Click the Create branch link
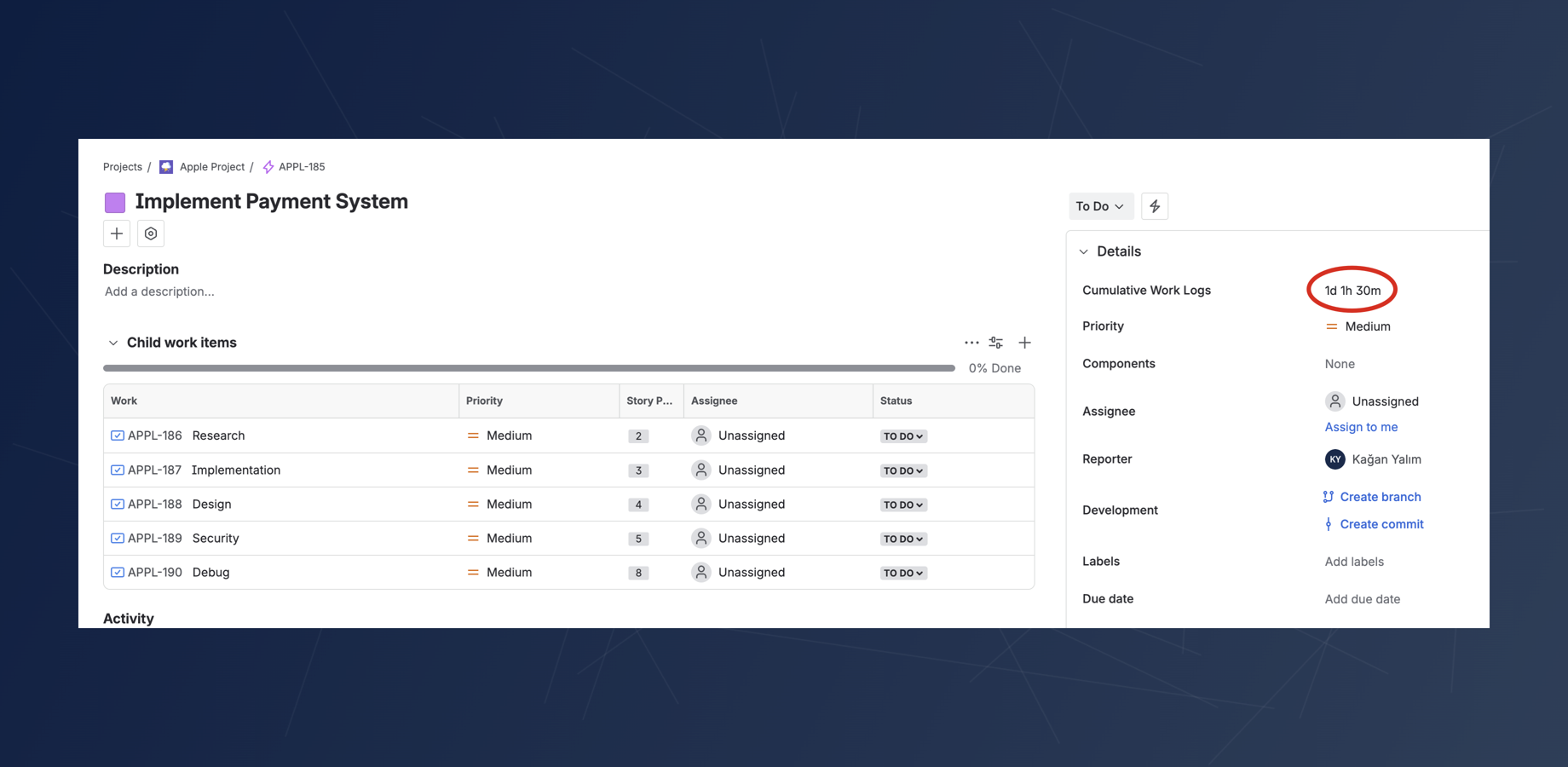 pyautogui.click(x=1379, y=496)
